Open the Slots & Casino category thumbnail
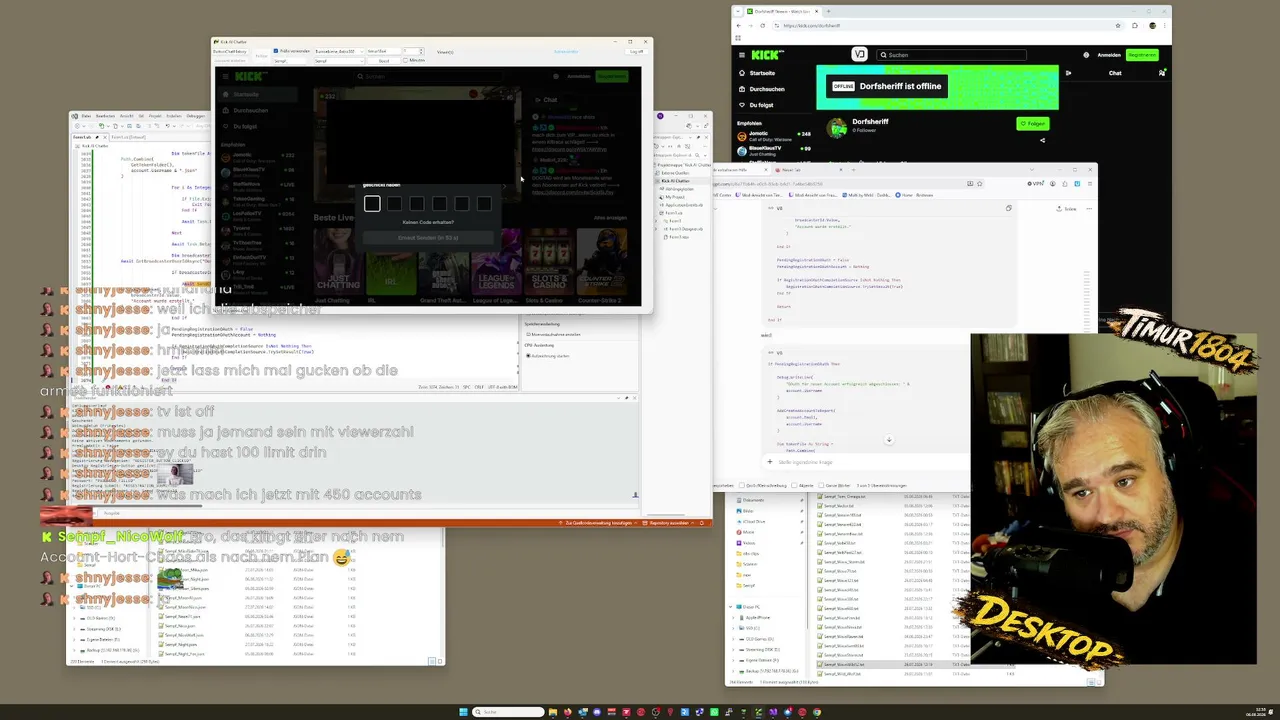This screenshot has width=1280, height=720. tap(549, 260)
